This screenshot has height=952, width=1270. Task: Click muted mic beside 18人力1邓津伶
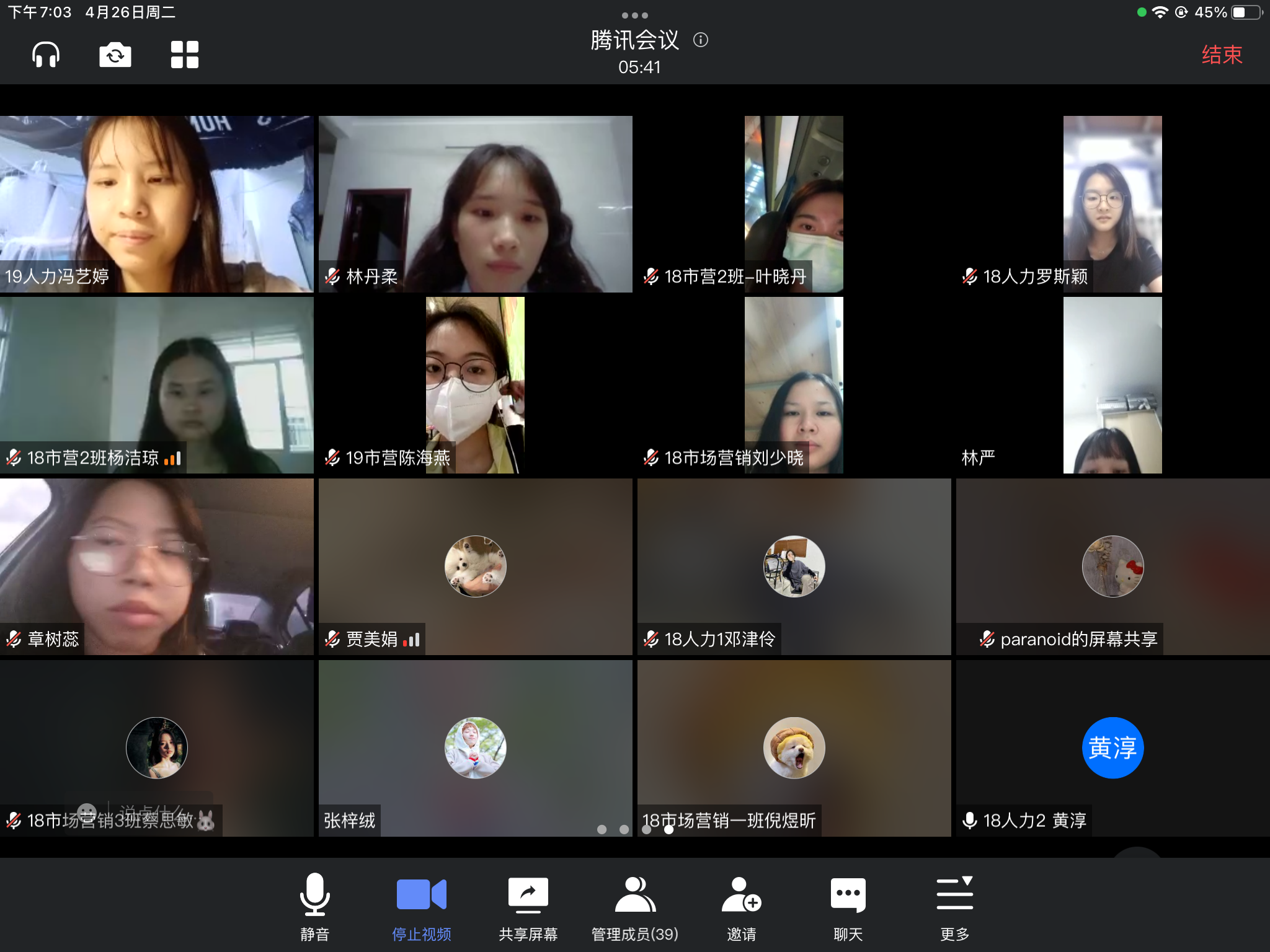[652, 639]
